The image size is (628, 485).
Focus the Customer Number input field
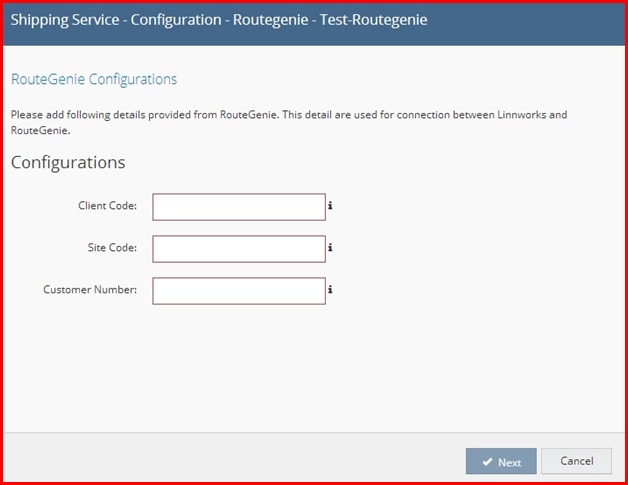pyautogui.click(x=239, y=291)
